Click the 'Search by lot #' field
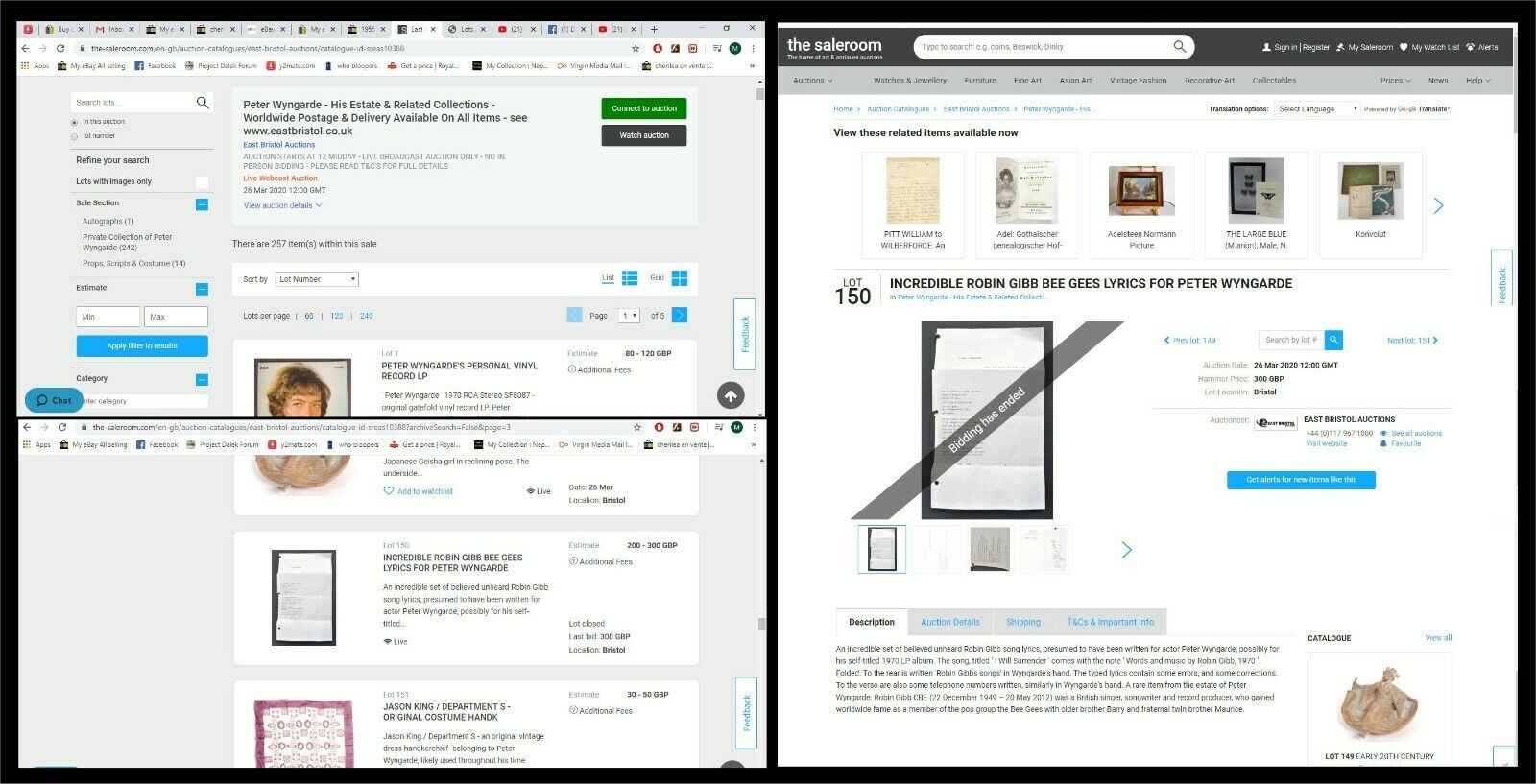The image size is (1536, 784). (x=1291, y=340)
